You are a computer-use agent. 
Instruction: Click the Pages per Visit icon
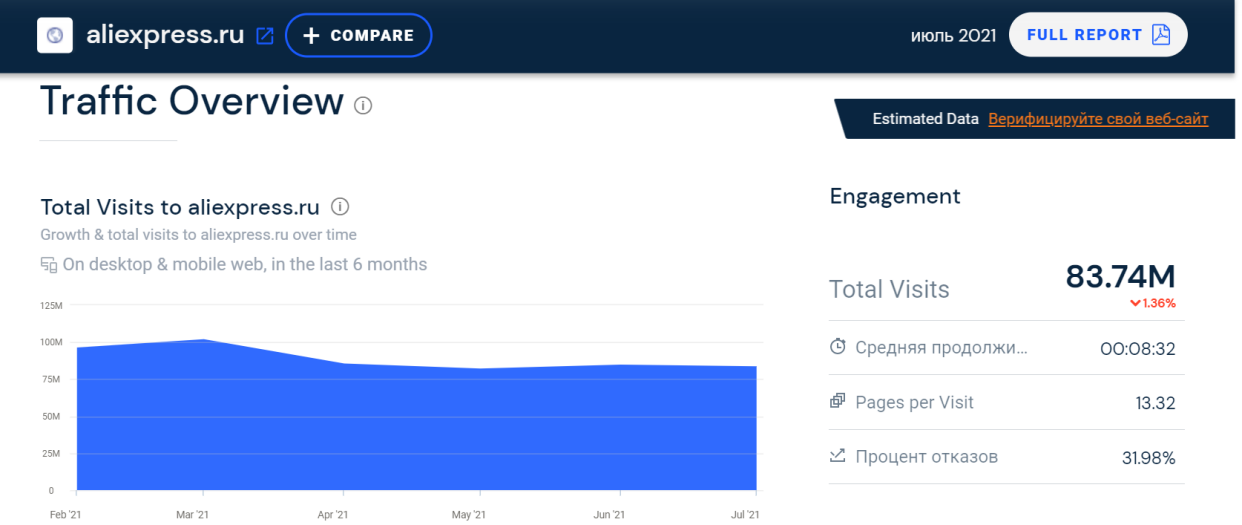838,402
